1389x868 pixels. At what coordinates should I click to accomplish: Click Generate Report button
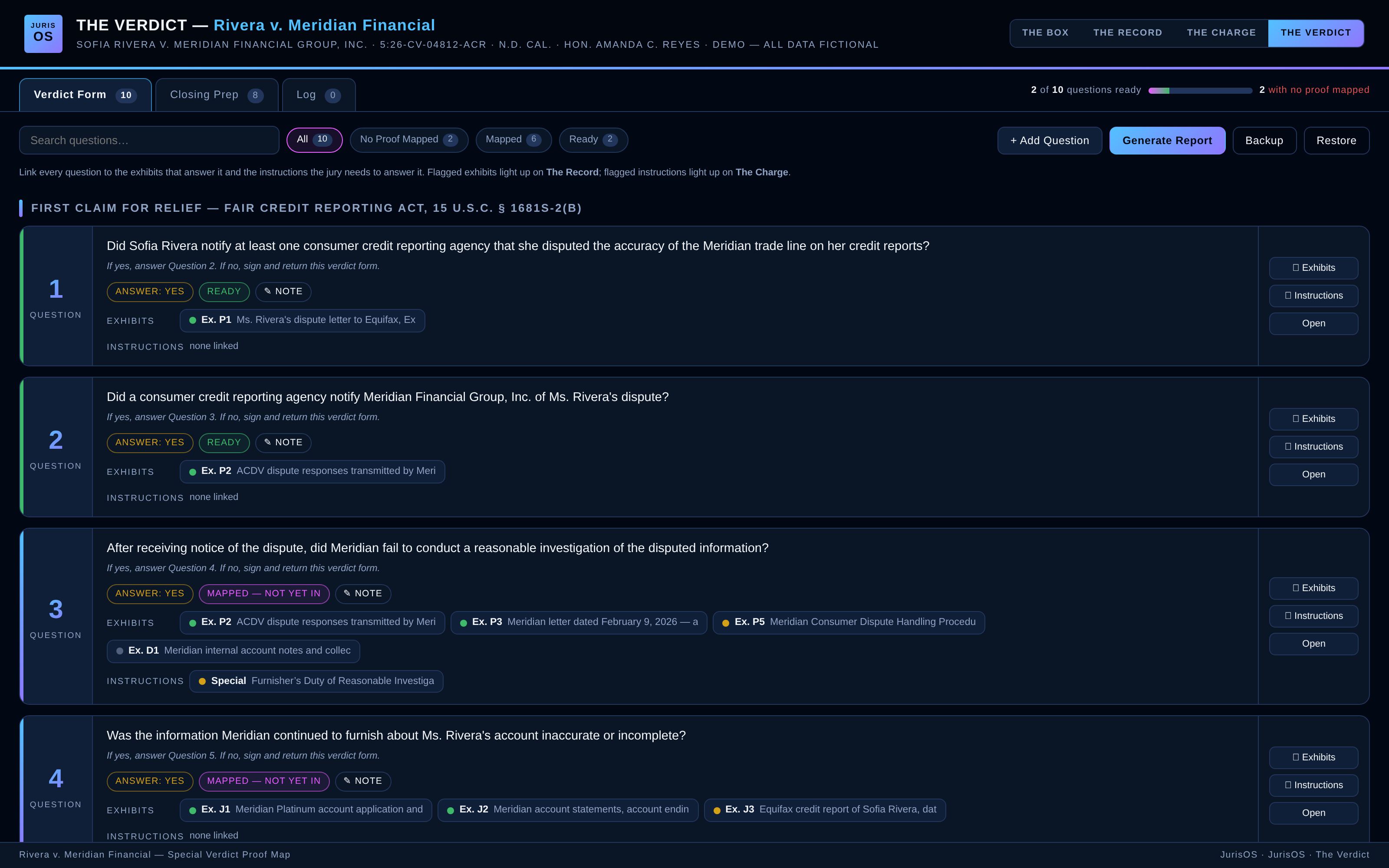coord(1167,141)
